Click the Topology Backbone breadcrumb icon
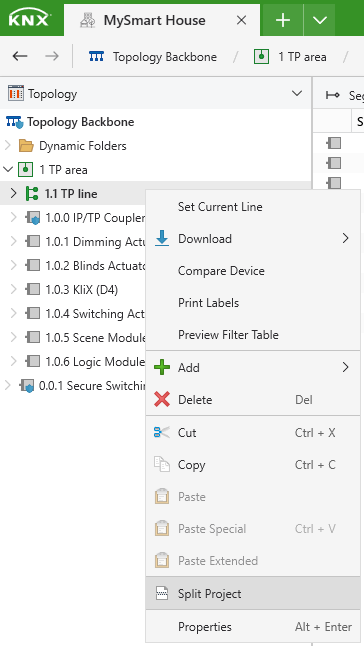Image resolution: width=364 pixels, height=646 pixels. (x=97, y=56)
